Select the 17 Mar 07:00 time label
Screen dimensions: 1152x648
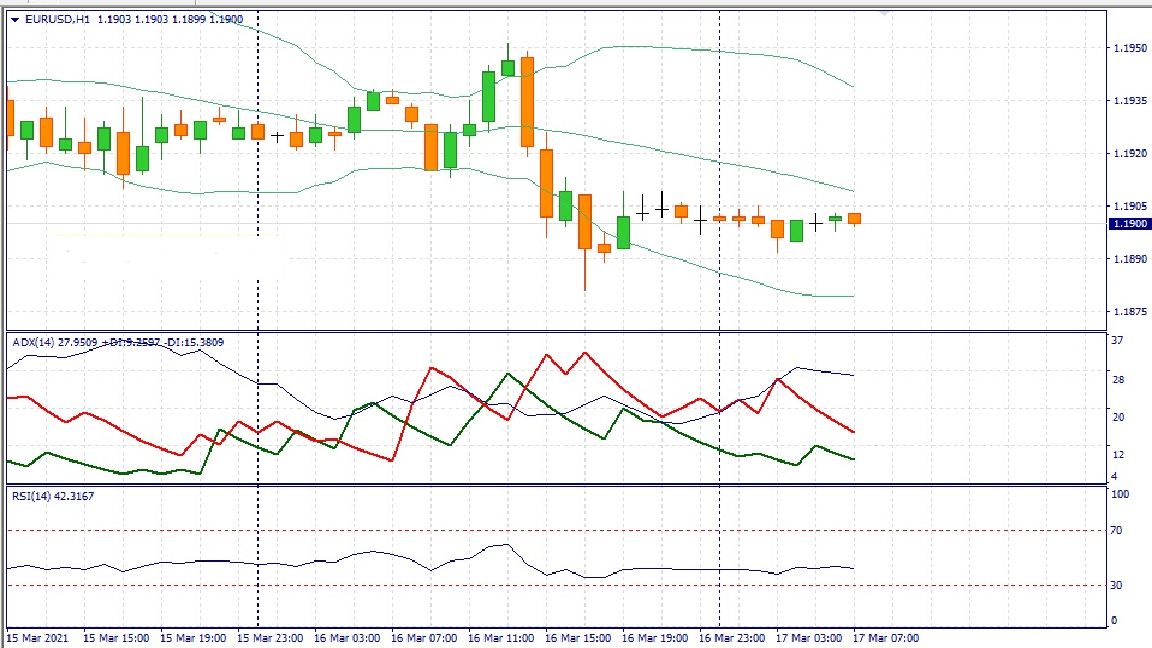886,638
